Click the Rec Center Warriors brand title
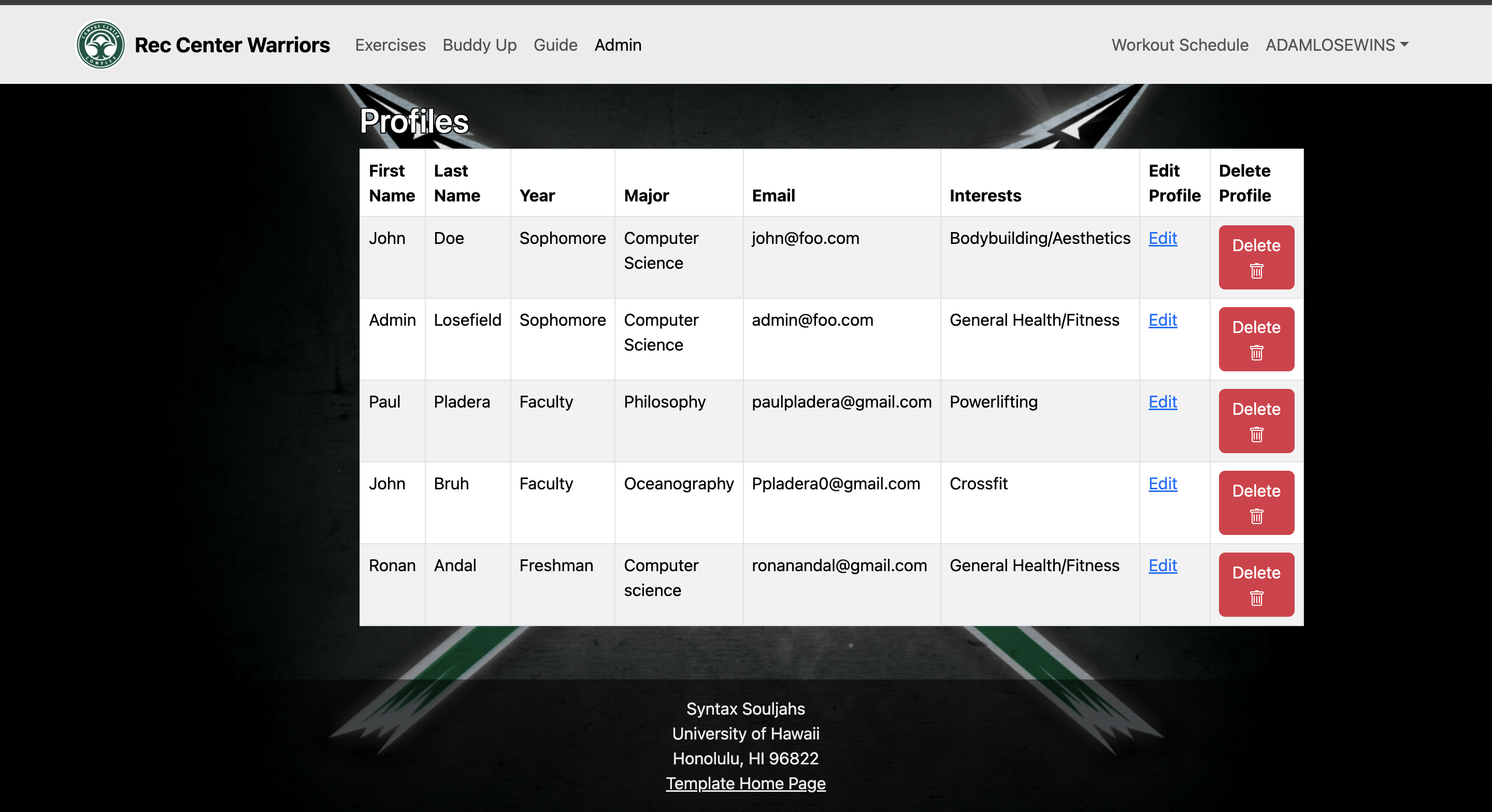 click(232, 45)
